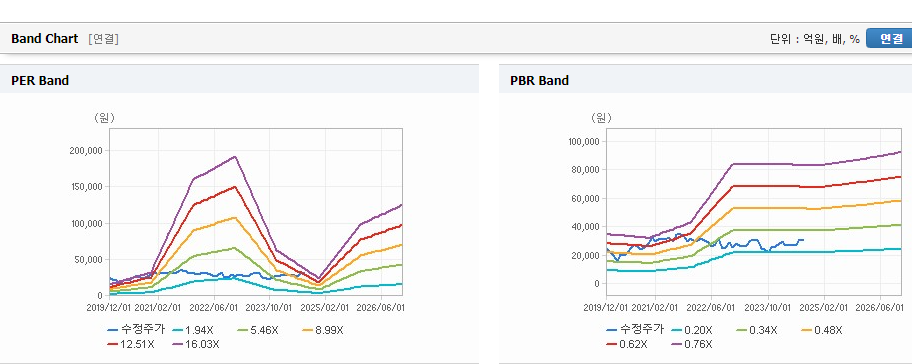Viewport: 912px width, 364px height.
Task: Toggle the 0.76X legend series
Action: (692, 344)
